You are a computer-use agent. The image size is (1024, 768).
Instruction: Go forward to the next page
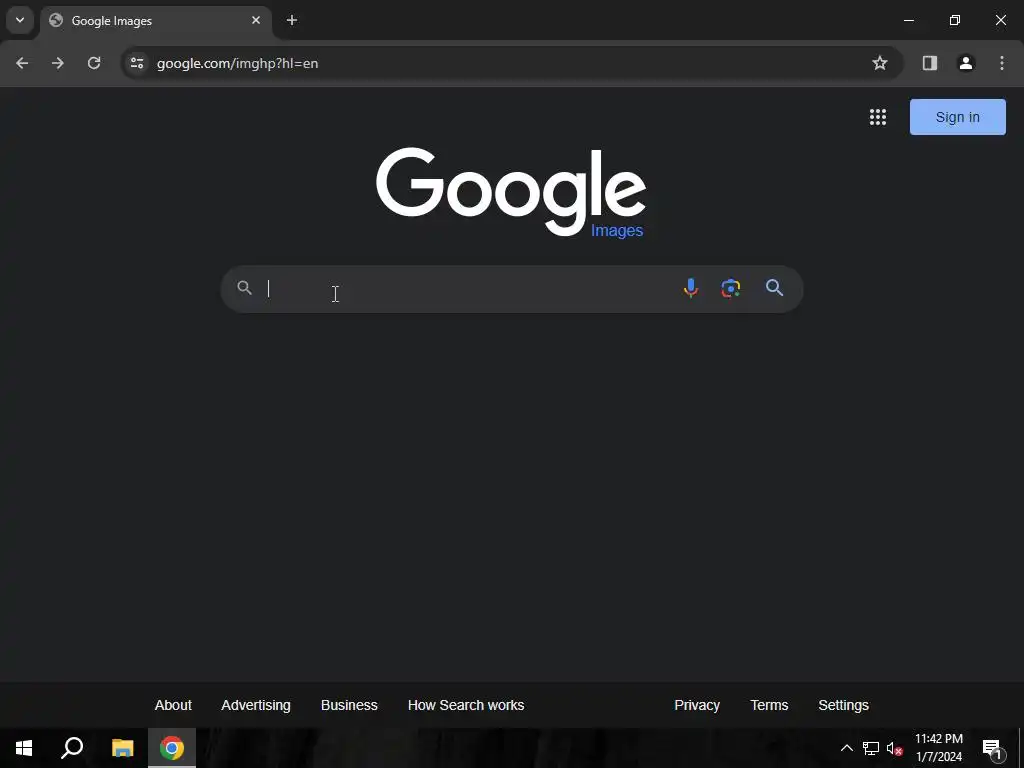pos(58,63)
